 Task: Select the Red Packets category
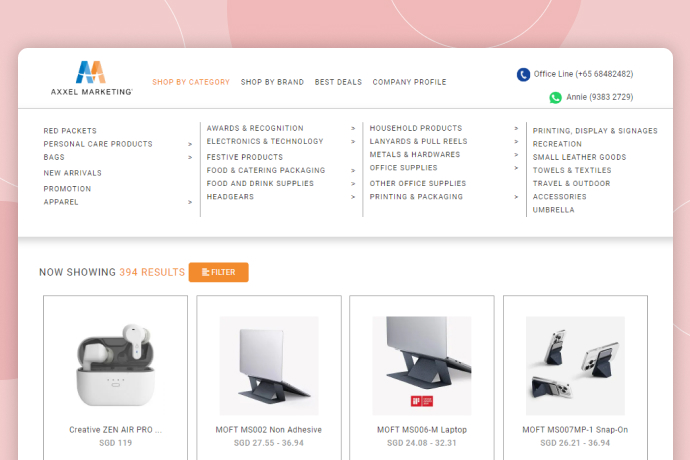70,131
